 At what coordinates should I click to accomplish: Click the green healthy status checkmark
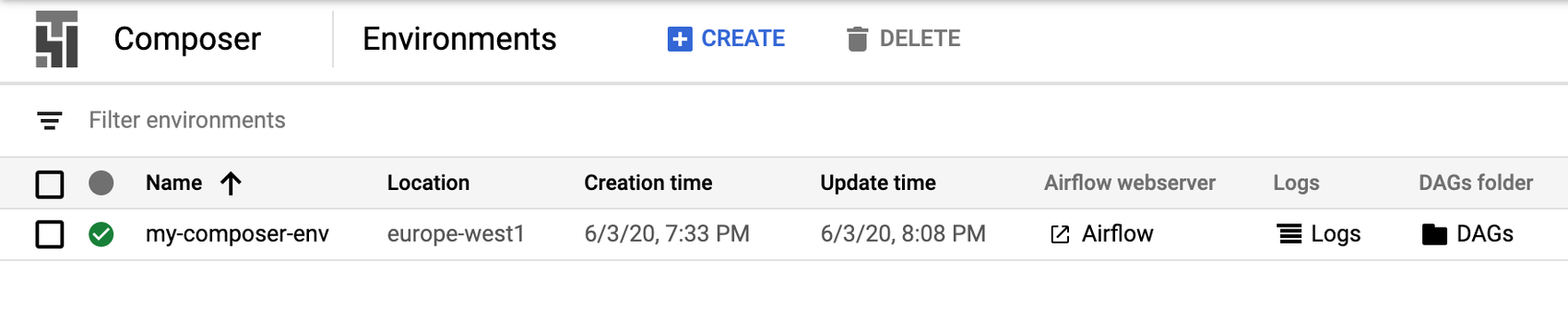[101, 234]
